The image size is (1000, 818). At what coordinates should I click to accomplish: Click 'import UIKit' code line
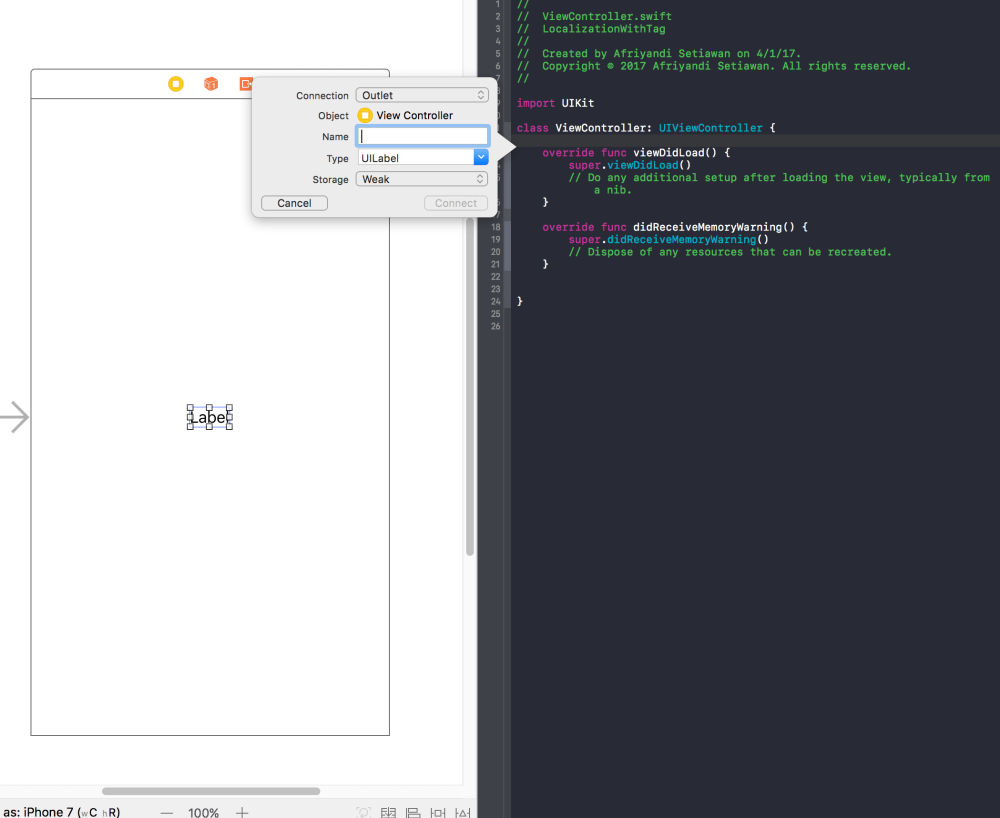point(555,103)
